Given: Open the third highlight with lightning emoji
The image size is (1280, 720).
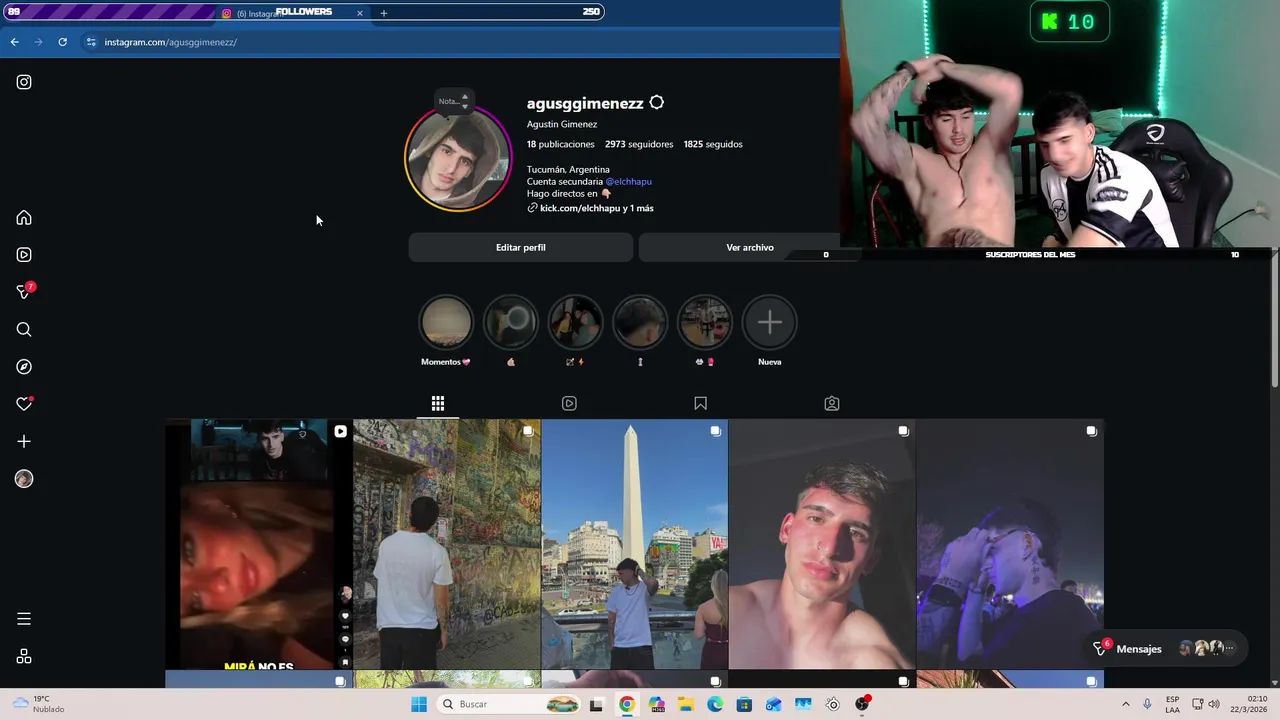Looking at the screenshot, I should click(x=575, y=322).
